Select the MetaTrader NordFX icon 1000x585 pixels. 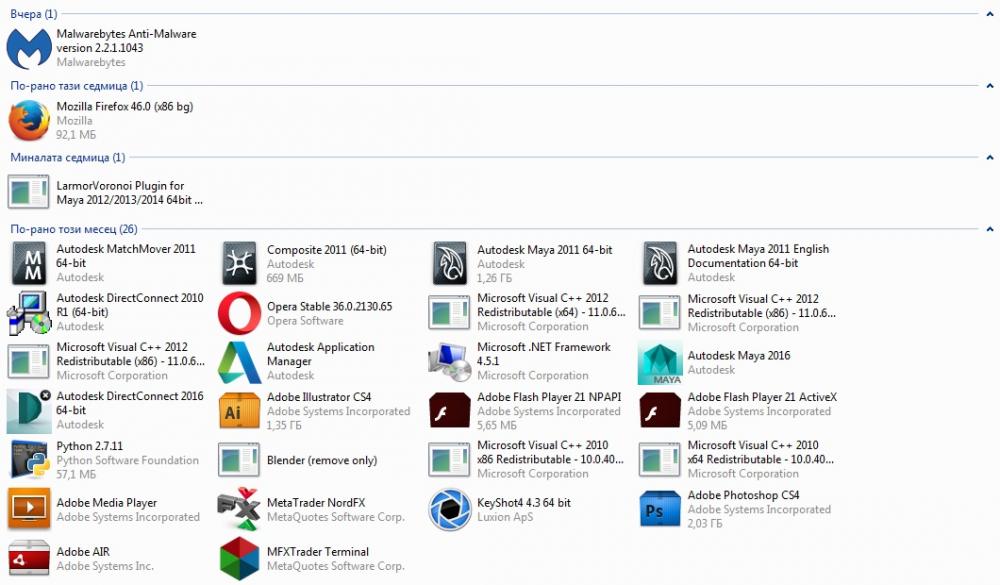[x=239, y=508]
